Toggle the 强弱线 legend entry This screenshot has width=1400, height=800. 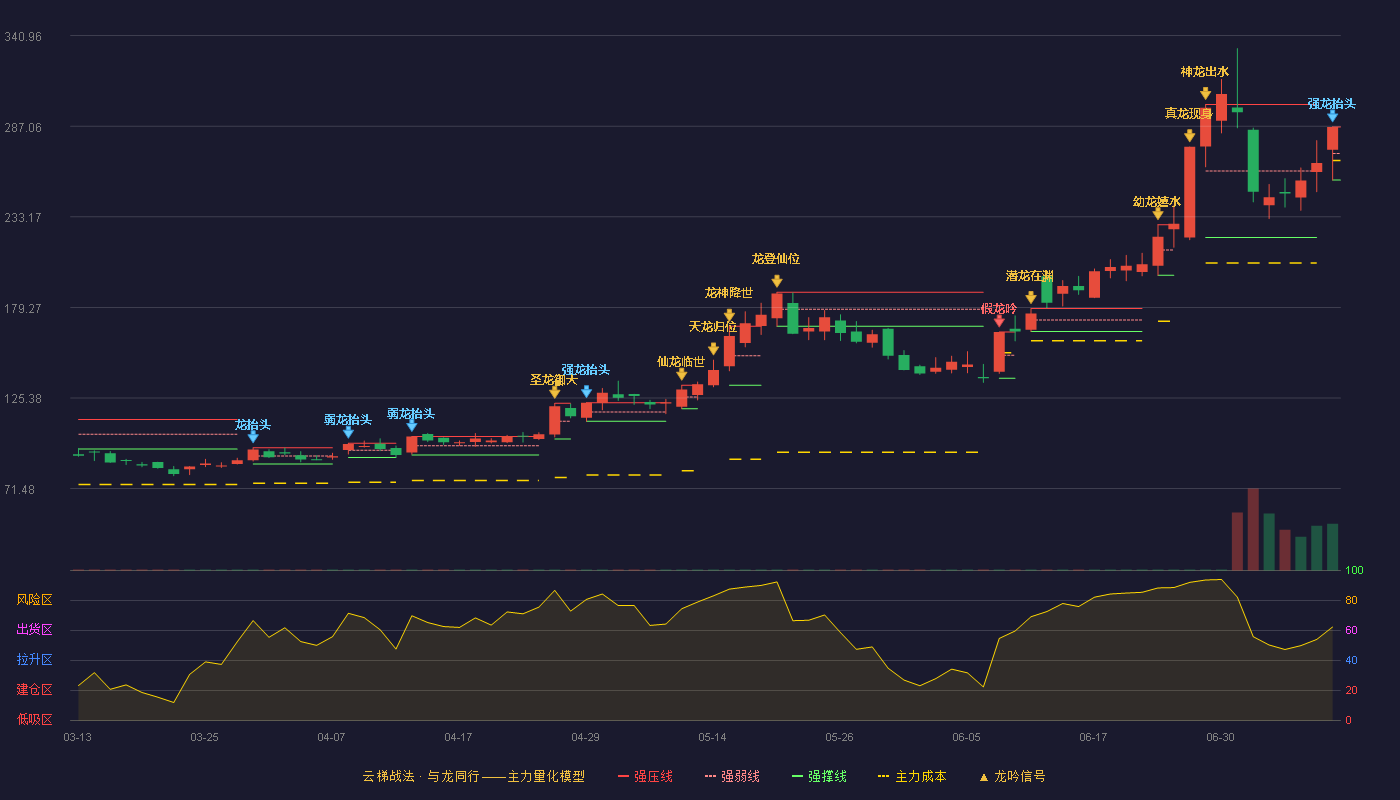pos(732,776)
